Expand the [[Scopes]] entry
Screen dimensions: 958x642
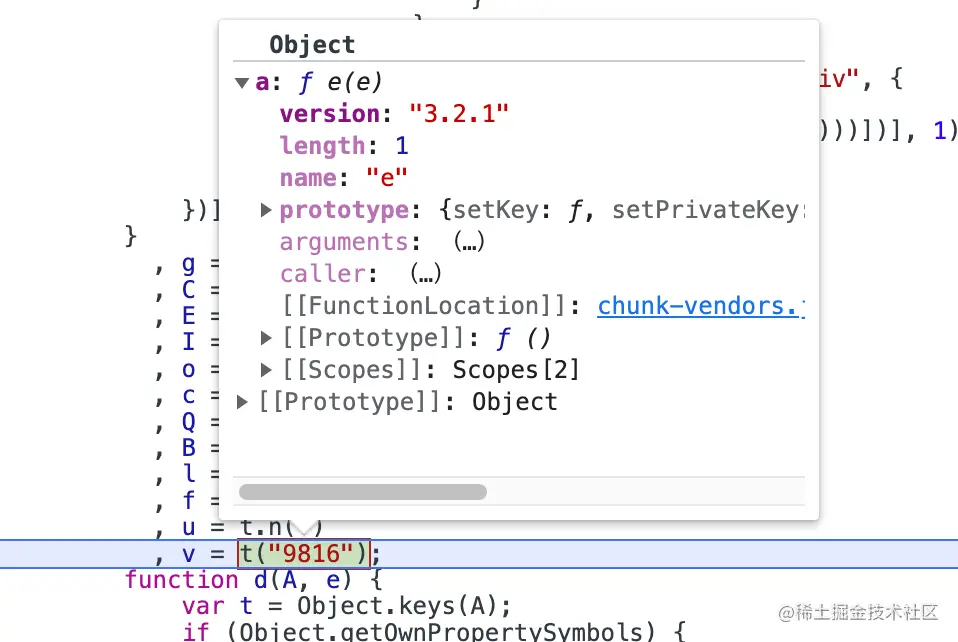[266, 370]
